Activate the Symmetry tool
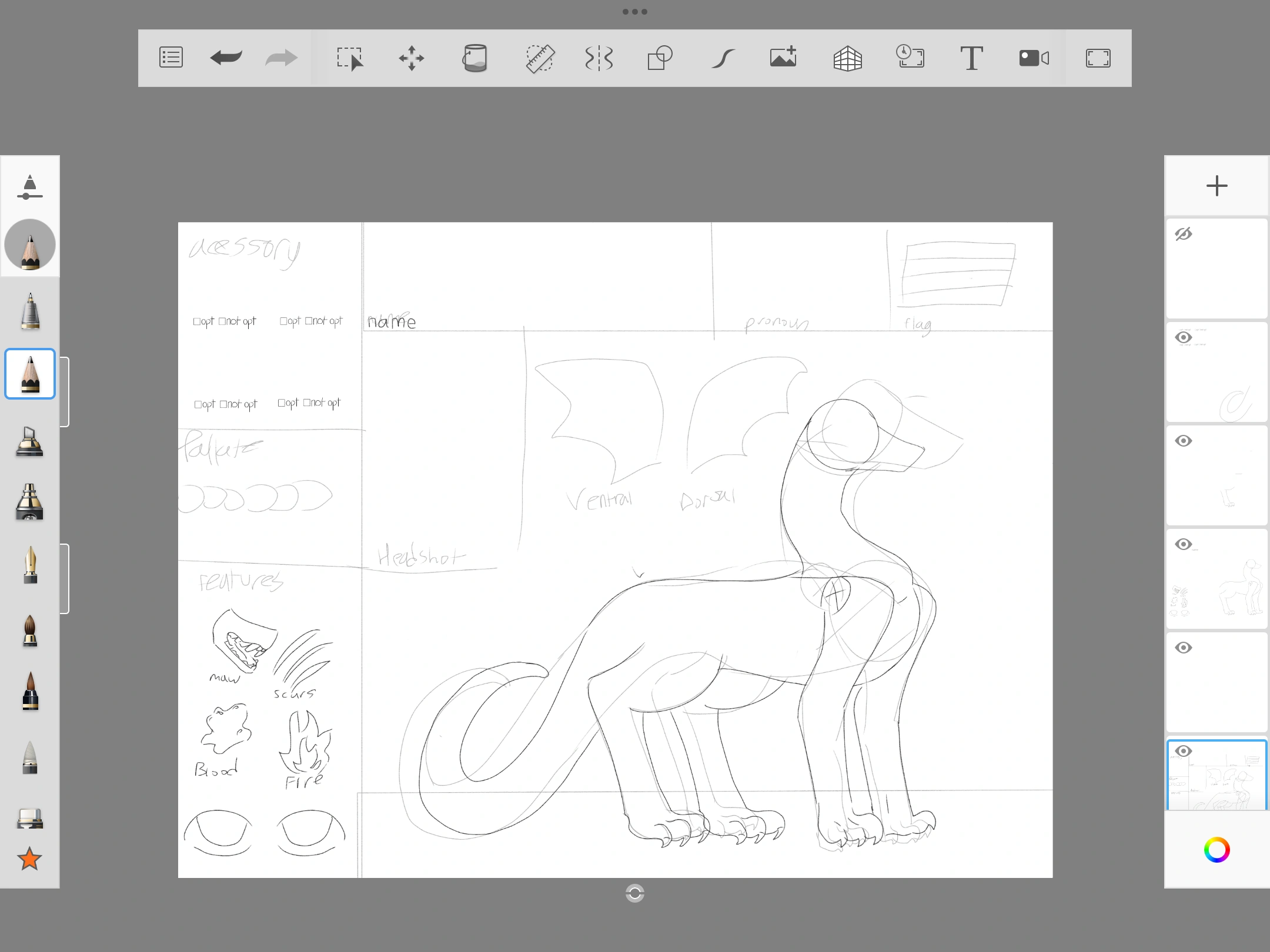 (x=598, y=58)
